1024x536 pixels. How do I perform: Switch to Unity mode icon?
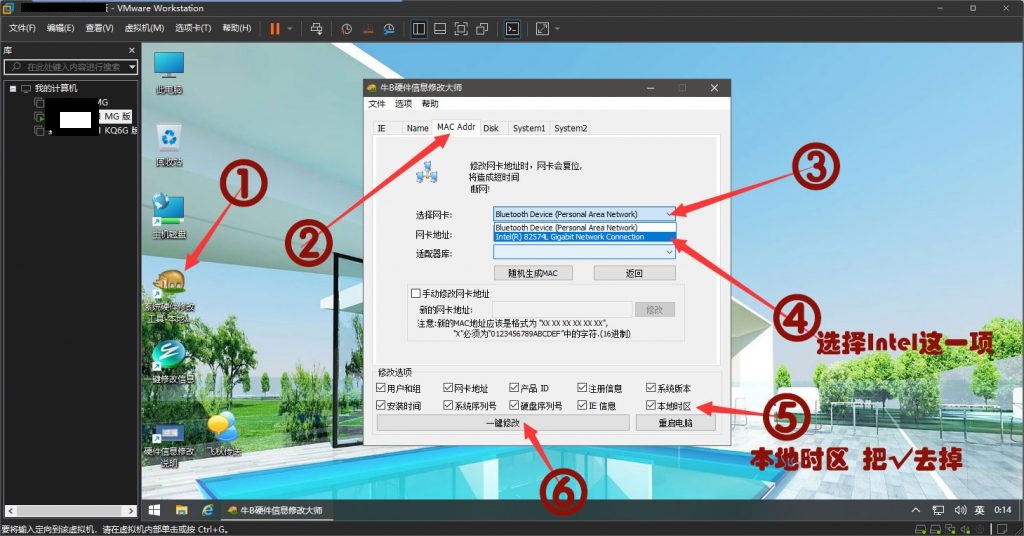coord(482,29)
